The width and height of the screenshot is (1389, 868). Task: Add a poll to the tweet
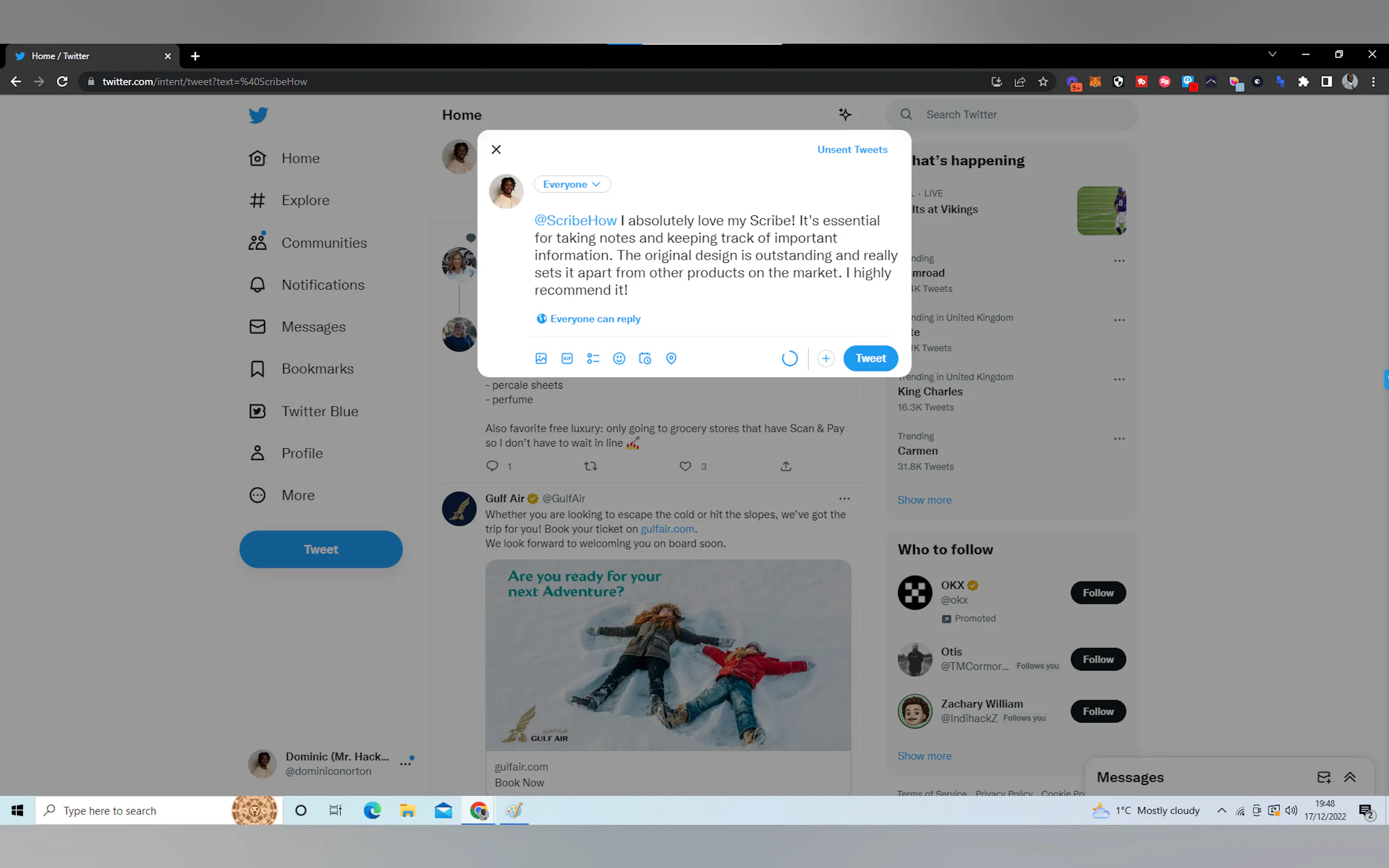[x=593, y=358]
